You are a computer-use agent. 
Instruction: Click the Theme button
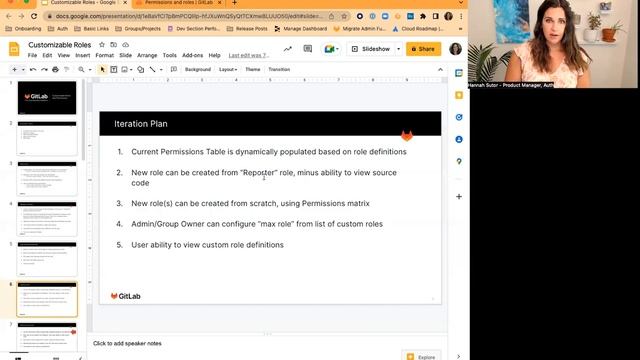[253, 69]
